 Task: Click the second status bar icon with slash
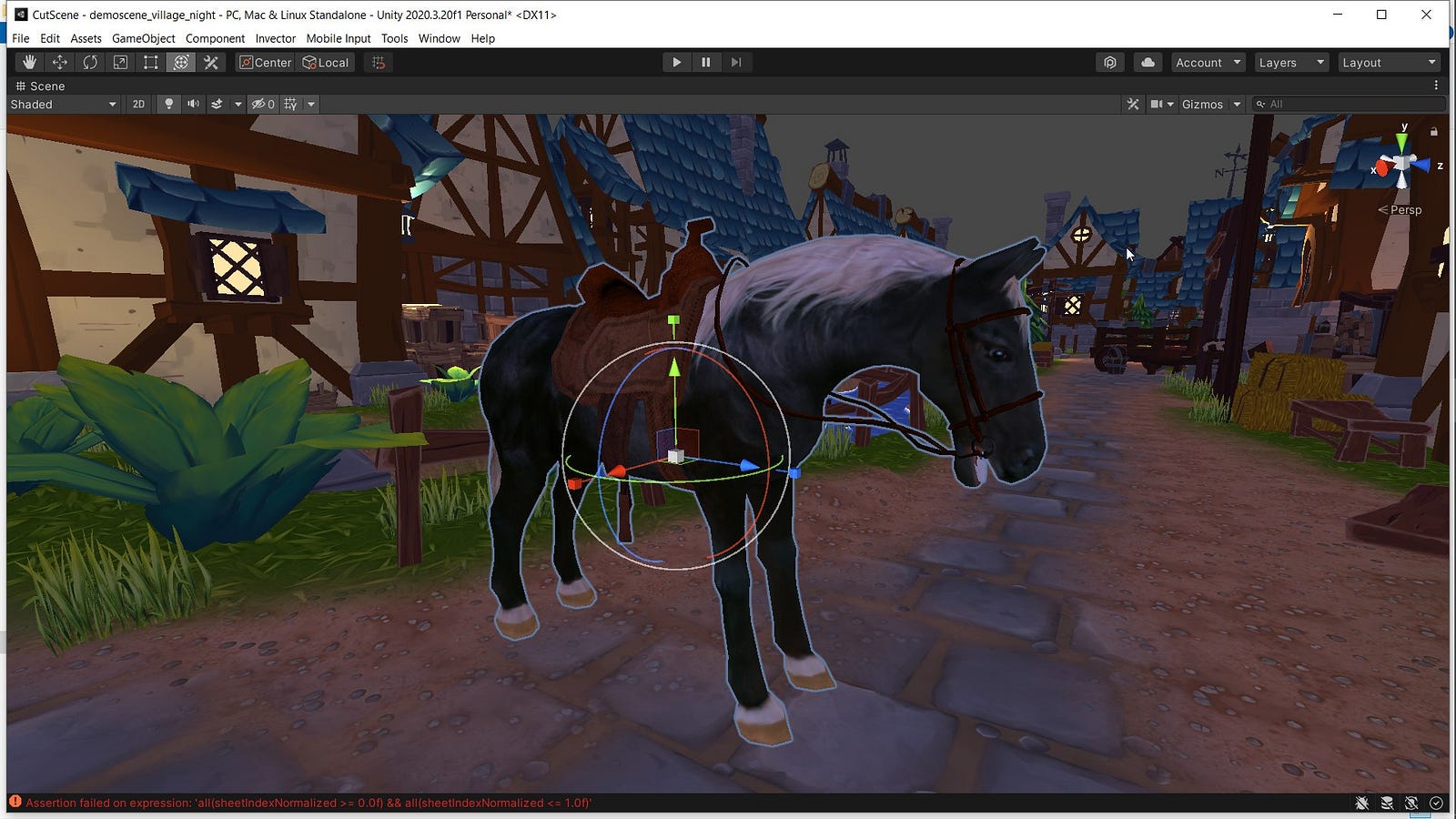point(1387,803)
